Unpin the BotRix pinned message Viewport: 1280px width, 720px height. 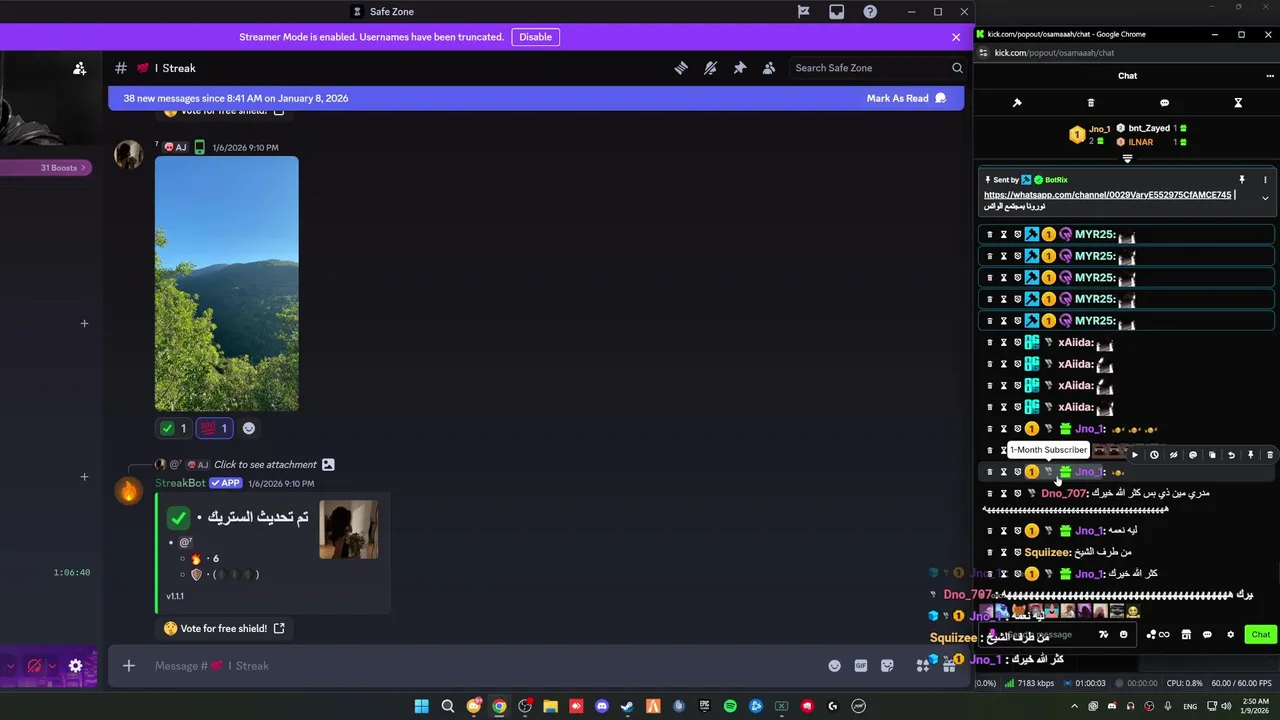1242,180
